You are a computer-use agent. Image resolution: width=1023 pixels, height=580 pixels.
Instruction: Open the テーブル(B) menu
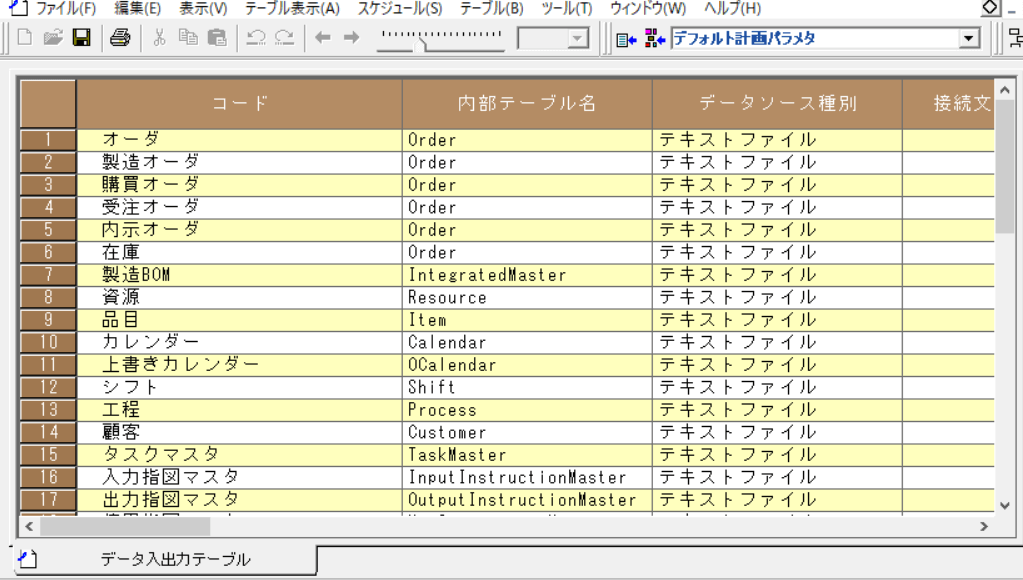492,8
